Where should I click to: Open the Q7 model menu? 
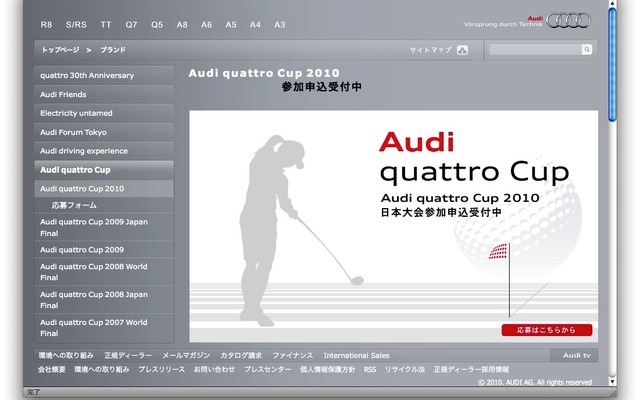[131, 24]
